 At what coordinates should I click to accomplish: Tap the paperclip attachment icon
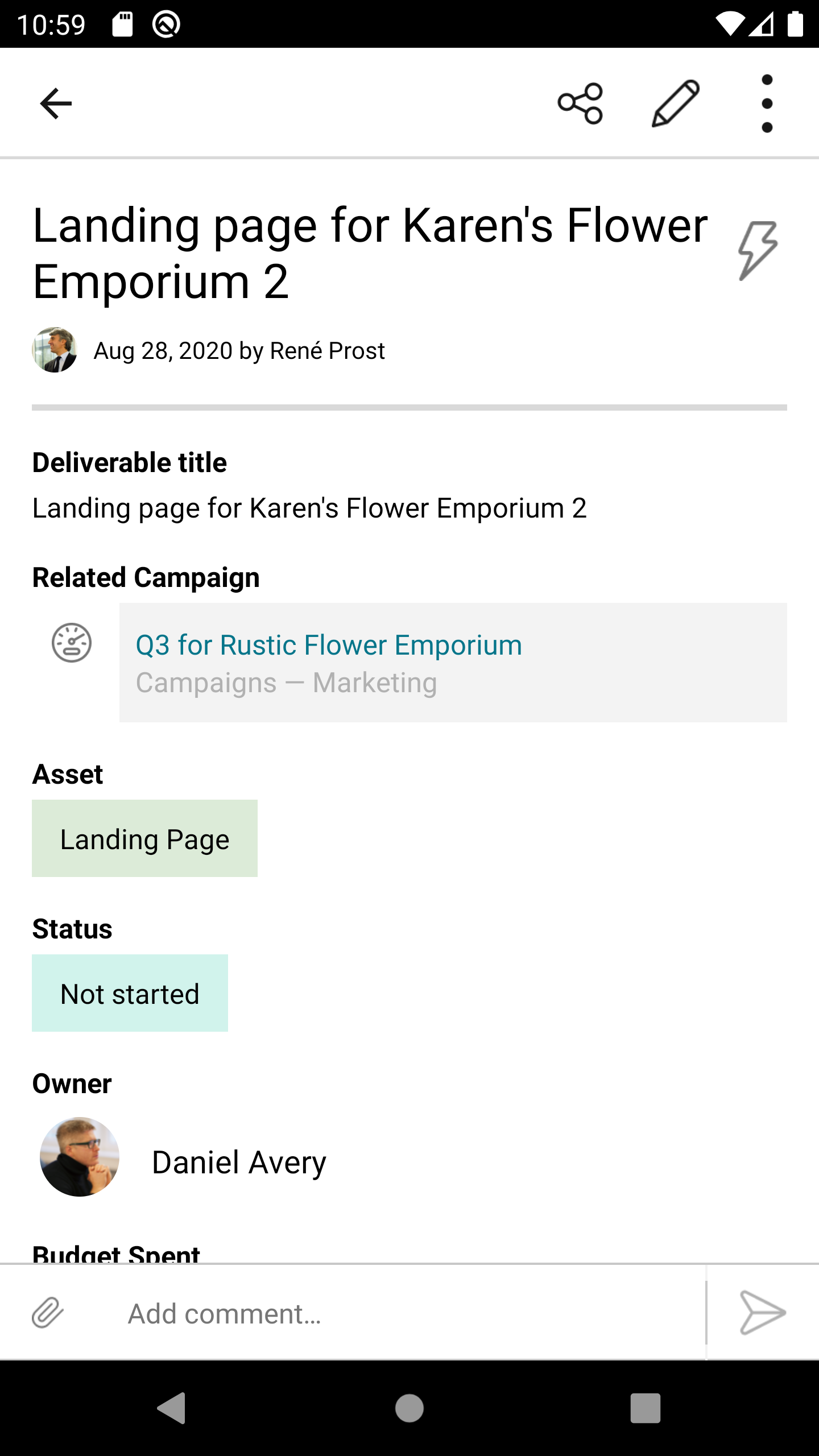tap(48, 1313)
